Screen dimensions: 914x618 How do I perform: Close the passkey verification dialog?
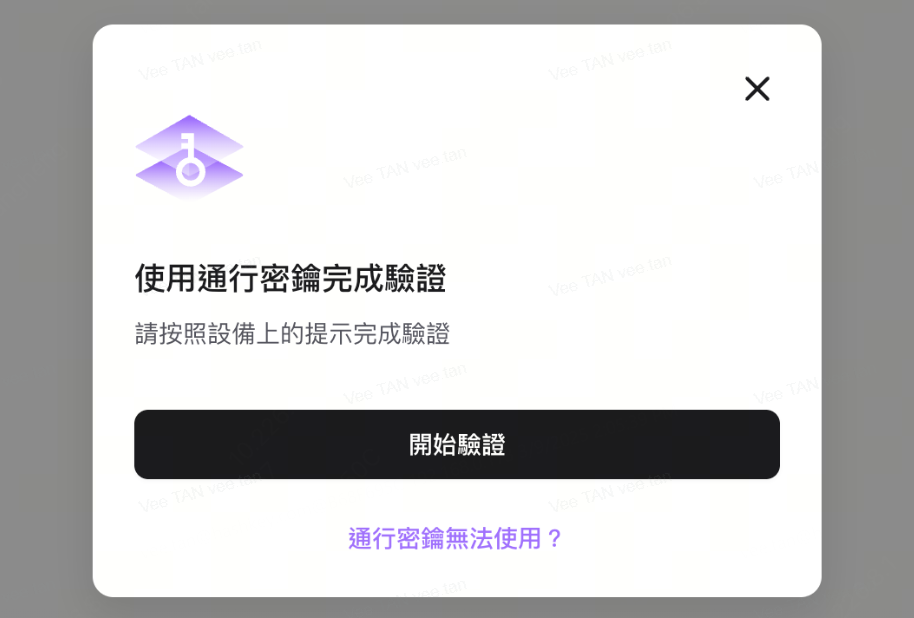point(757,89)
